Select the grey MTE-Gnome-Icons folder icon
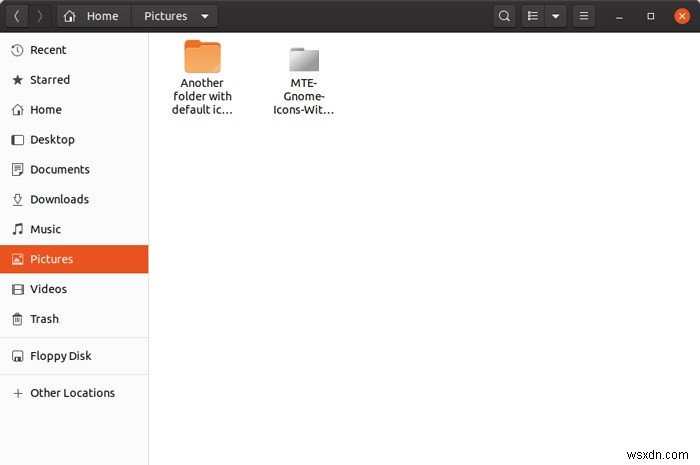Screen dimensions: 700x465 point(304,59)
